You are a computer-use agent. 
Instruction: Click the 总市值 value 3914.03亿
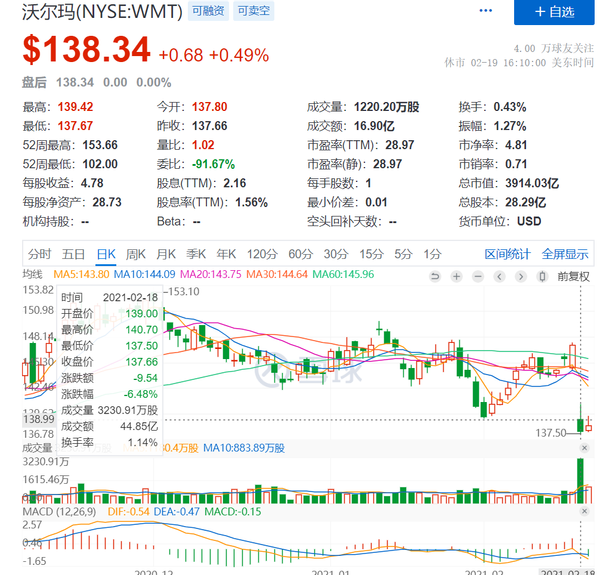click(x=532, y=183)
